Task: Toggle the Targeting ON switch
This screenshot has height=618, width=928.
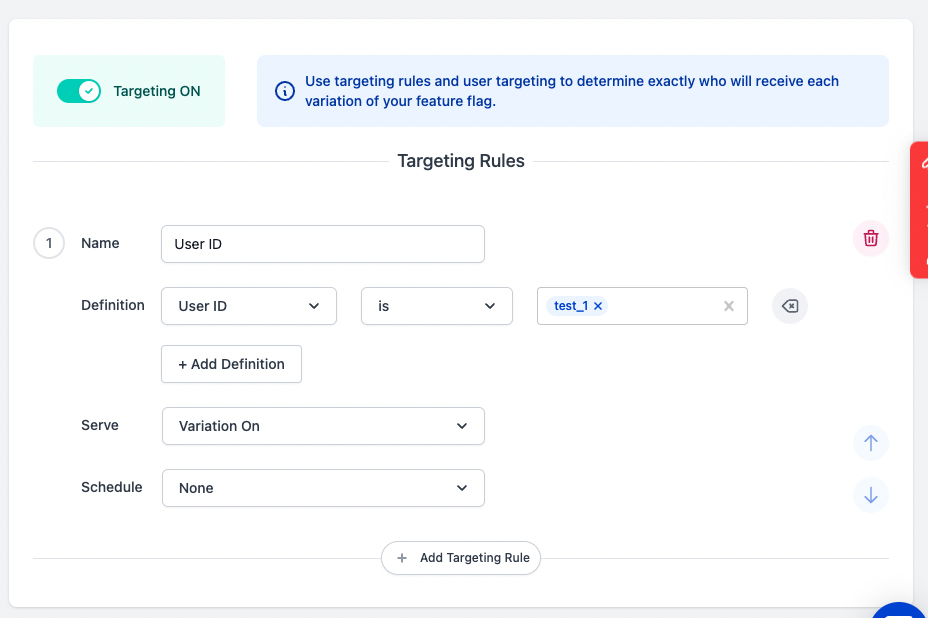Action: click(79, 91)
